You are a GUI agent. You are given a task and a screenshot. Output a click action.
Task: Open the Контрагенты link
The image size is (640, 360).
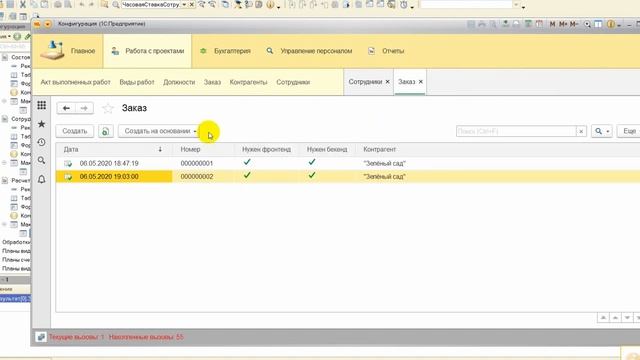[248, 82]
